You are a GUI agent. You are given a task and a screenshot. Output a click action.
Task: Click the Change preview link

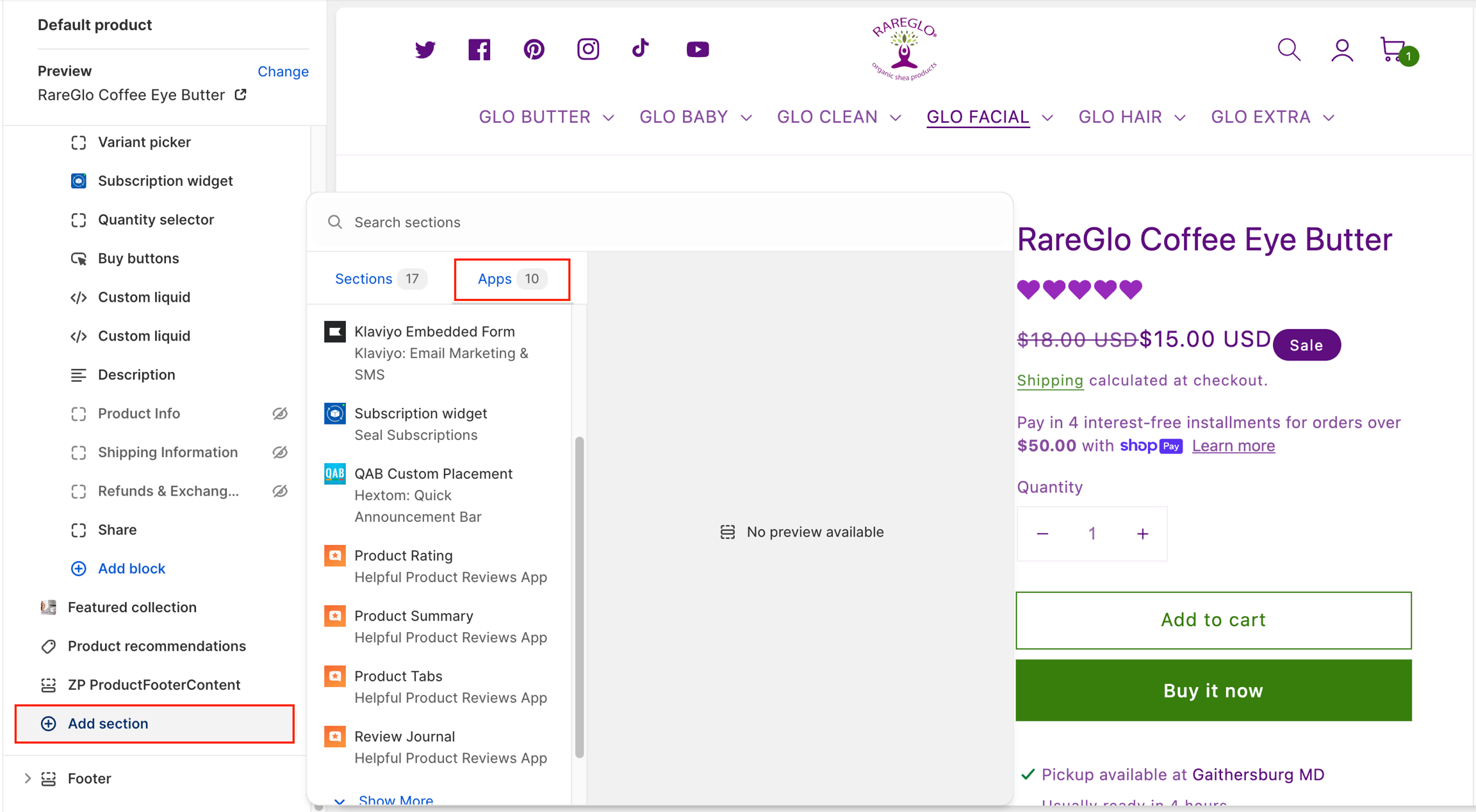(283, 71)
